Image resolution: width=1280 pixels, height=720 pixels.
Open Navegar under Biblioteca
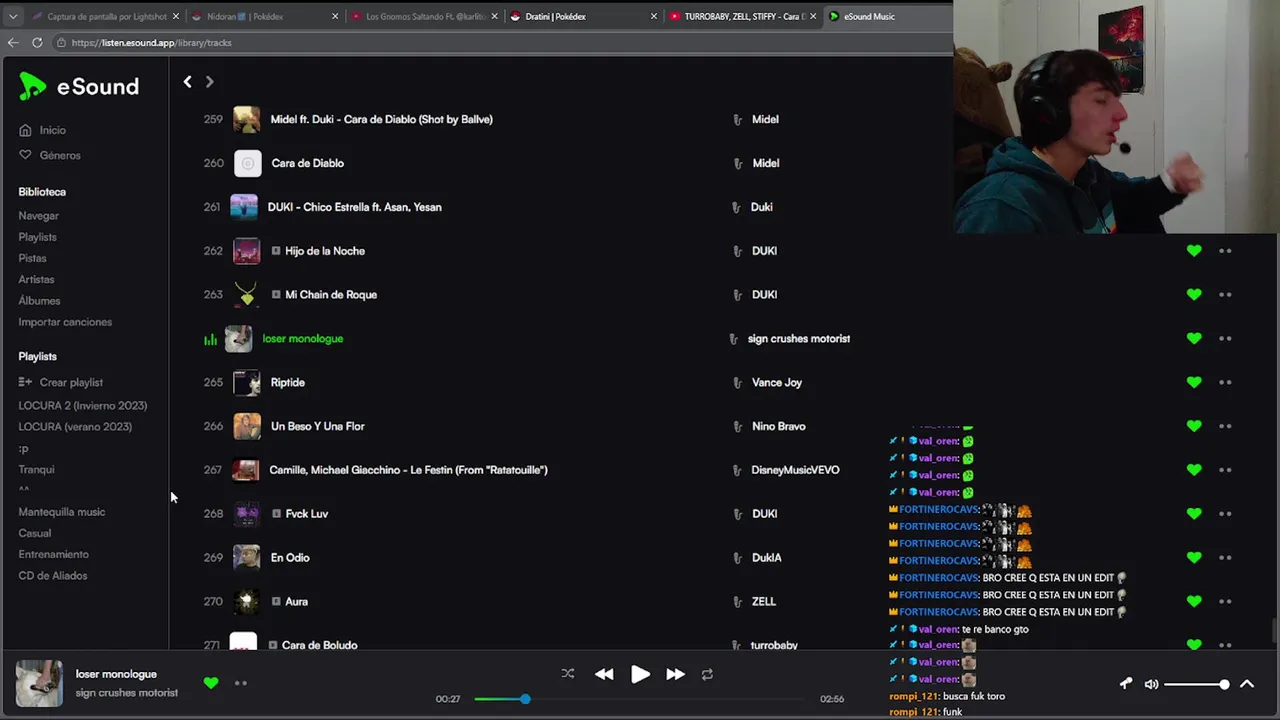[x=38, y=216]
